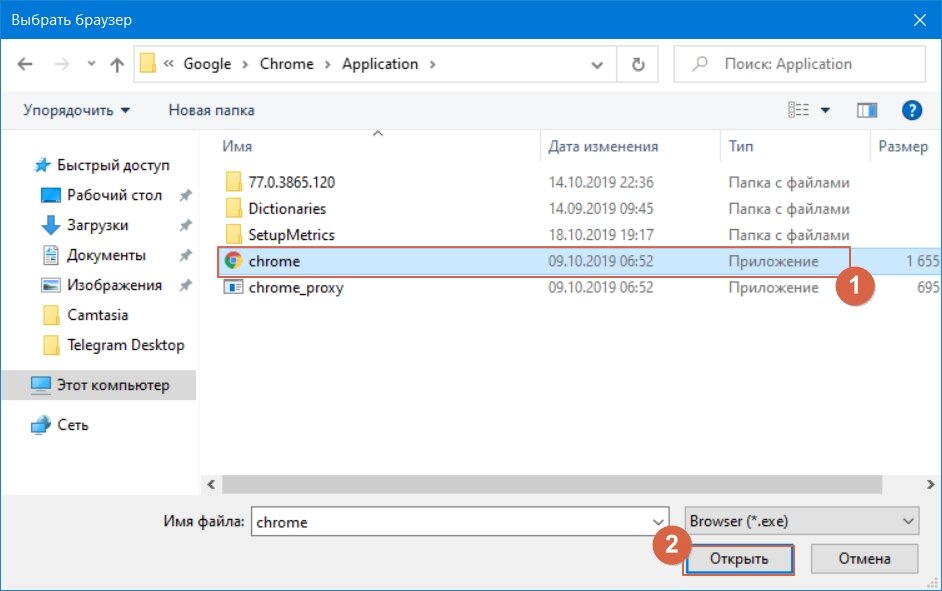Click date 14.10.2019 22:36

601,182
